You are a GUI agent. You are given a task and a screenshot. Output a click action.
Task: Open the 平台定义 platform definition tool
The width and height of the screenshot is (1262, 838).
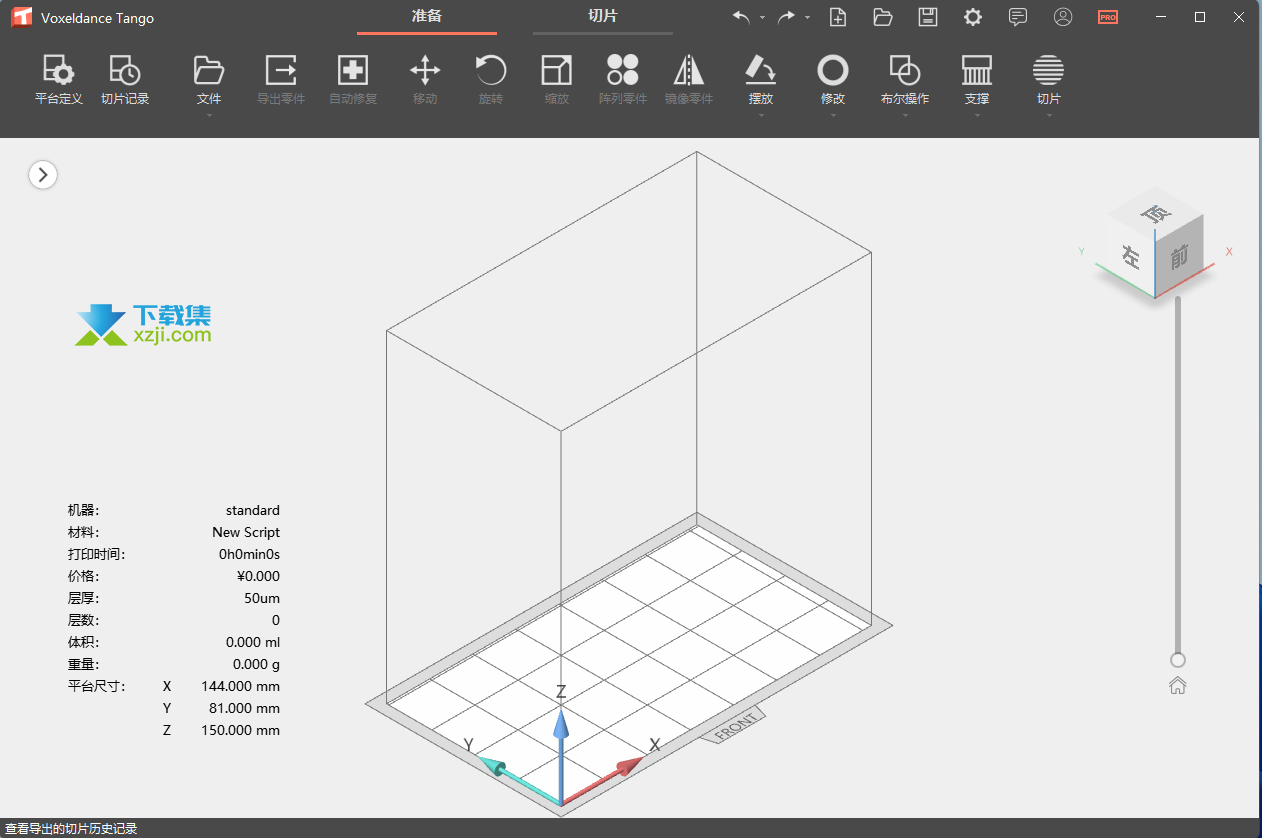pos(59,81)
